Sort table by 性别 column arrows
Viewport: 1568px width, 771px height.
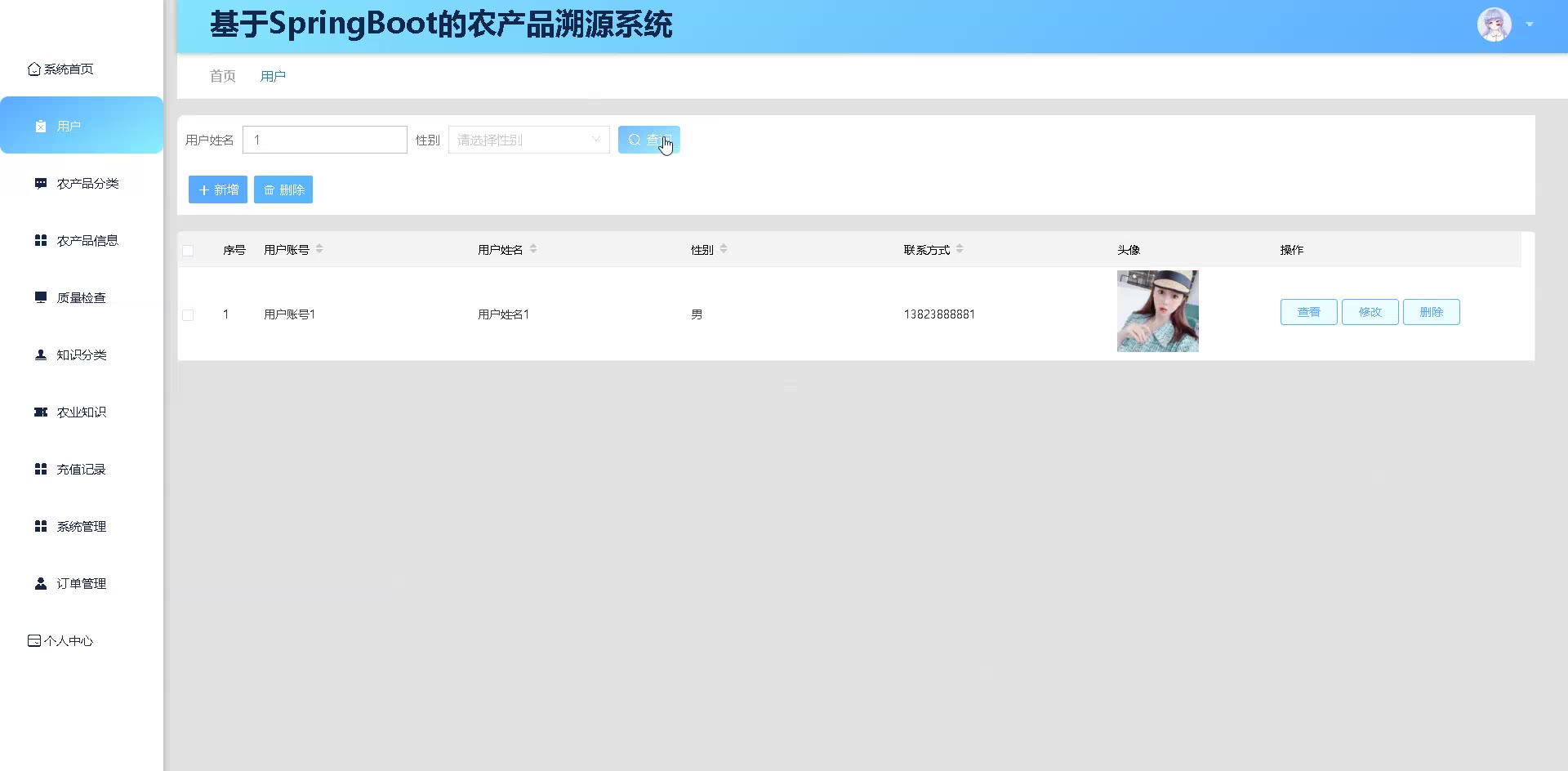(724, 249)
